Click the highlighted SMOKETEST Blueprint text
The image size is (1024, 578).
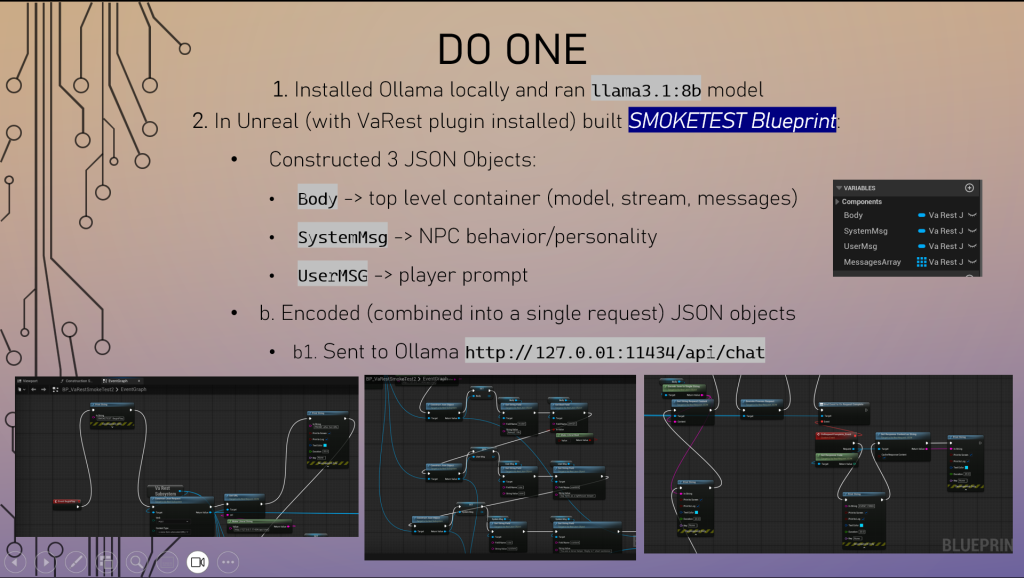(x=731, y=121)
